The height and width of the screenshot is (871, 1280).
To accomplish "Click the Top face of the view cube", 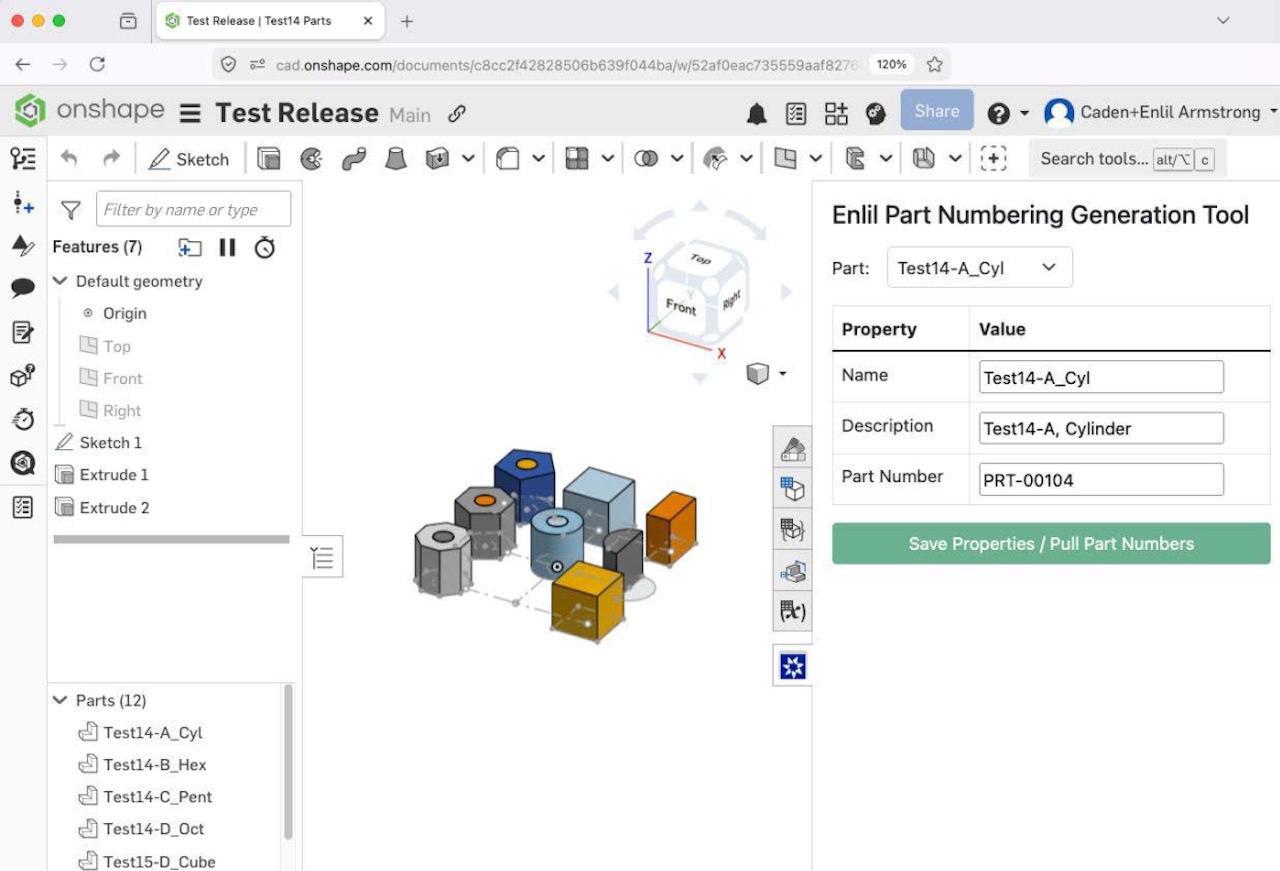I will [700, 259].
